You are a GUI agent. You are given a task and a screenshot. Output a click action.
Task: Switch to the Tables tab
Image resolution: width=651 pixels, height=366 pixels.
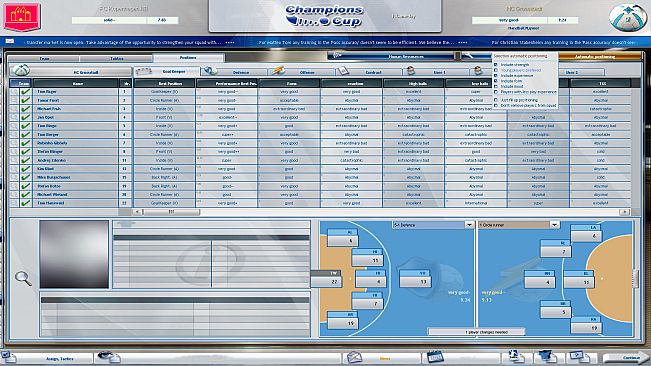click(117, 59)
